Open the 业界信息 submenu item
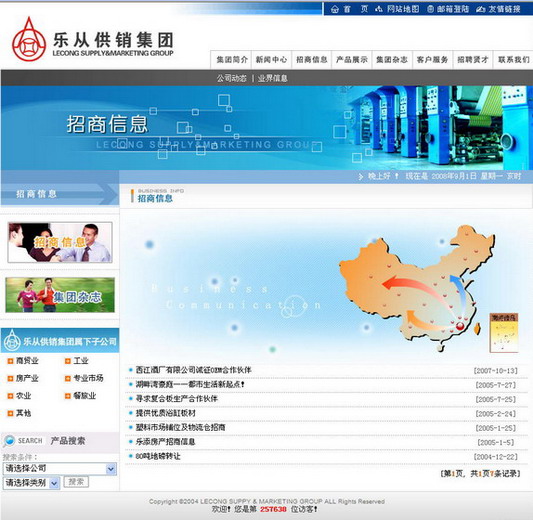Screen dimensions: 533x520 (273, 79)
